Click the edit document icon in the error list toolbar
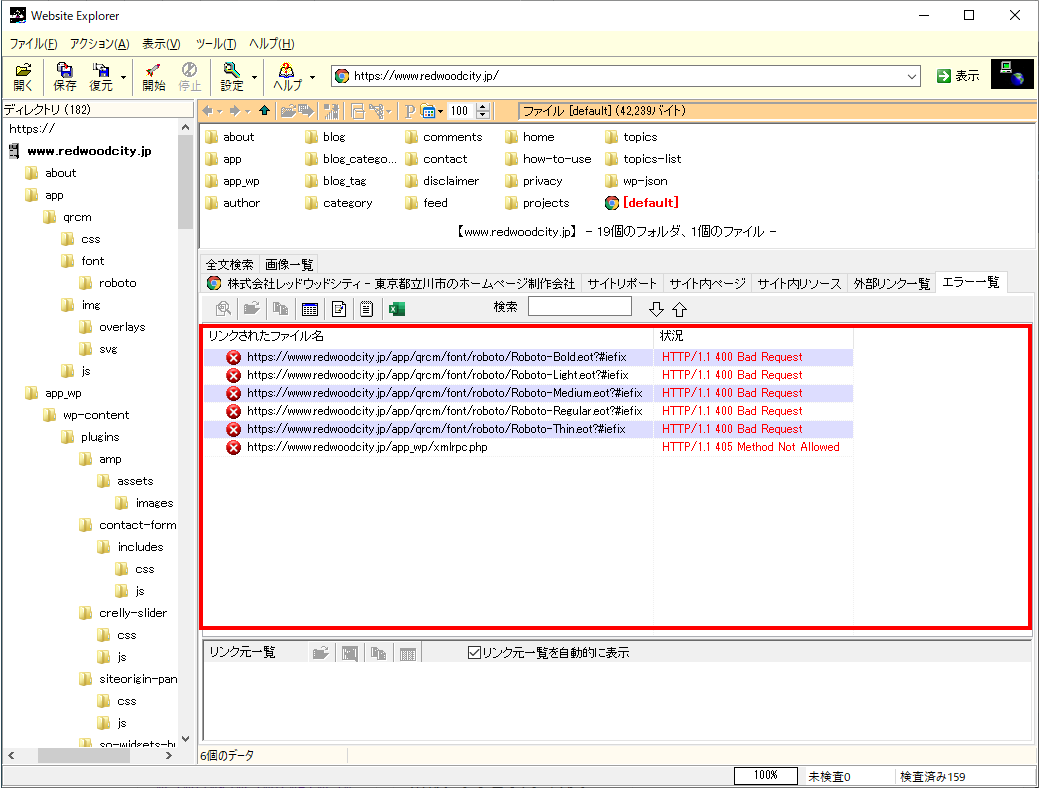 coord(339,309)
